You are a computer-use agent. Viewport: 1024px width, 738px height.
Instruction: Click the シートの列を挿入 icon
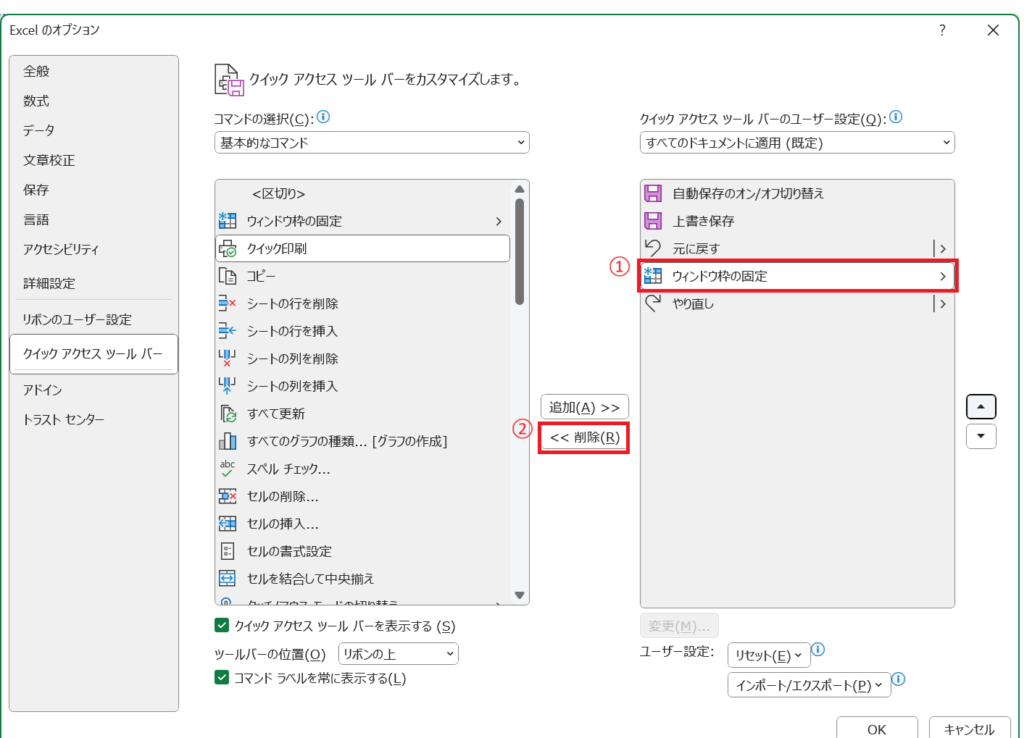point(227,386)
